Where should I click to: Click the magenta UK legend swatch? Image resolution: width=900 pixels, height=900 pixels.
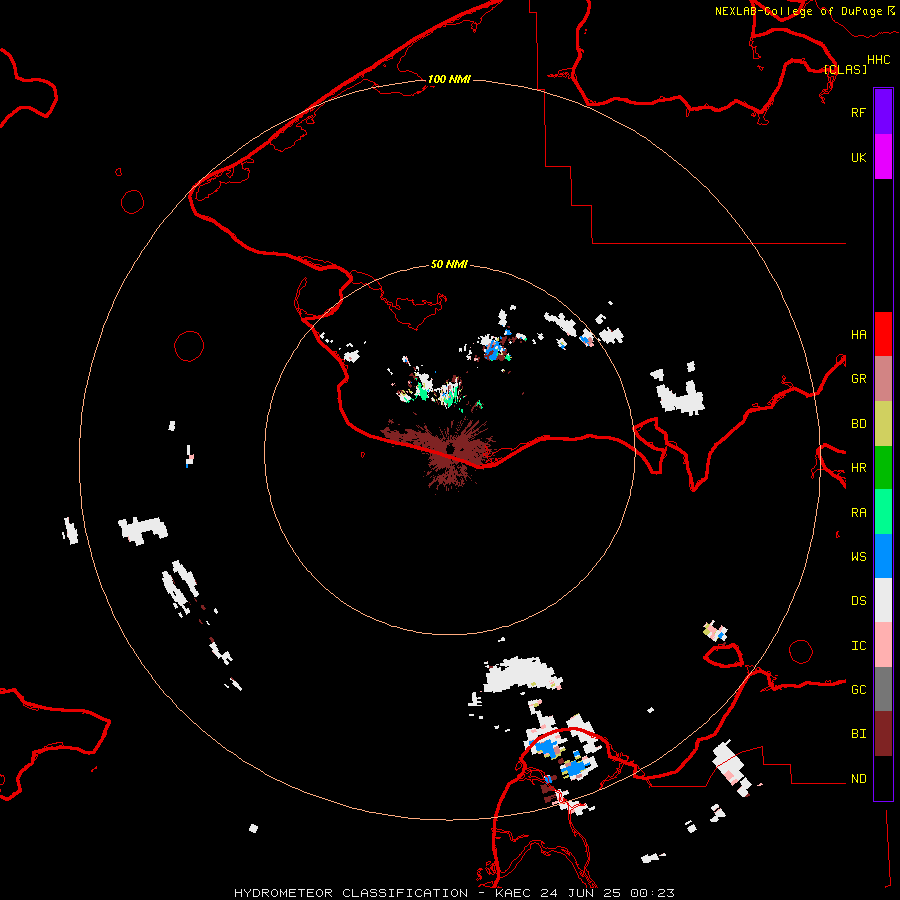883,157
